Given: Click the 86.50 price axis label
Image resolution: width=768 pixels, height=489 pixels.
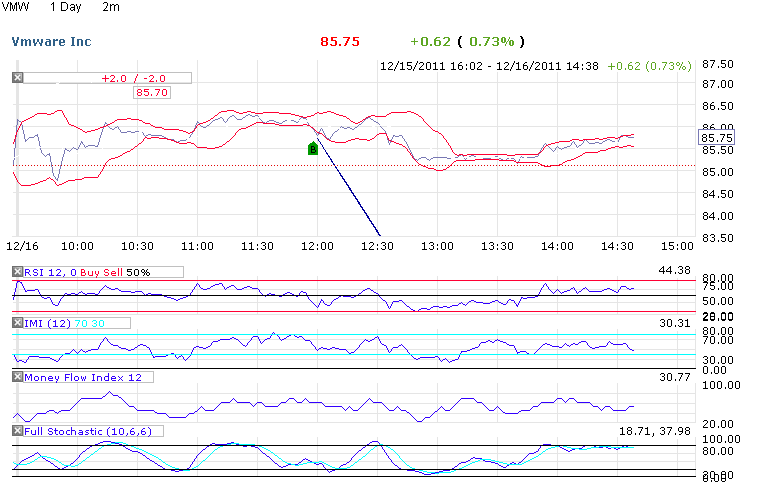Looking at the screenshot, I should (718, 106).
